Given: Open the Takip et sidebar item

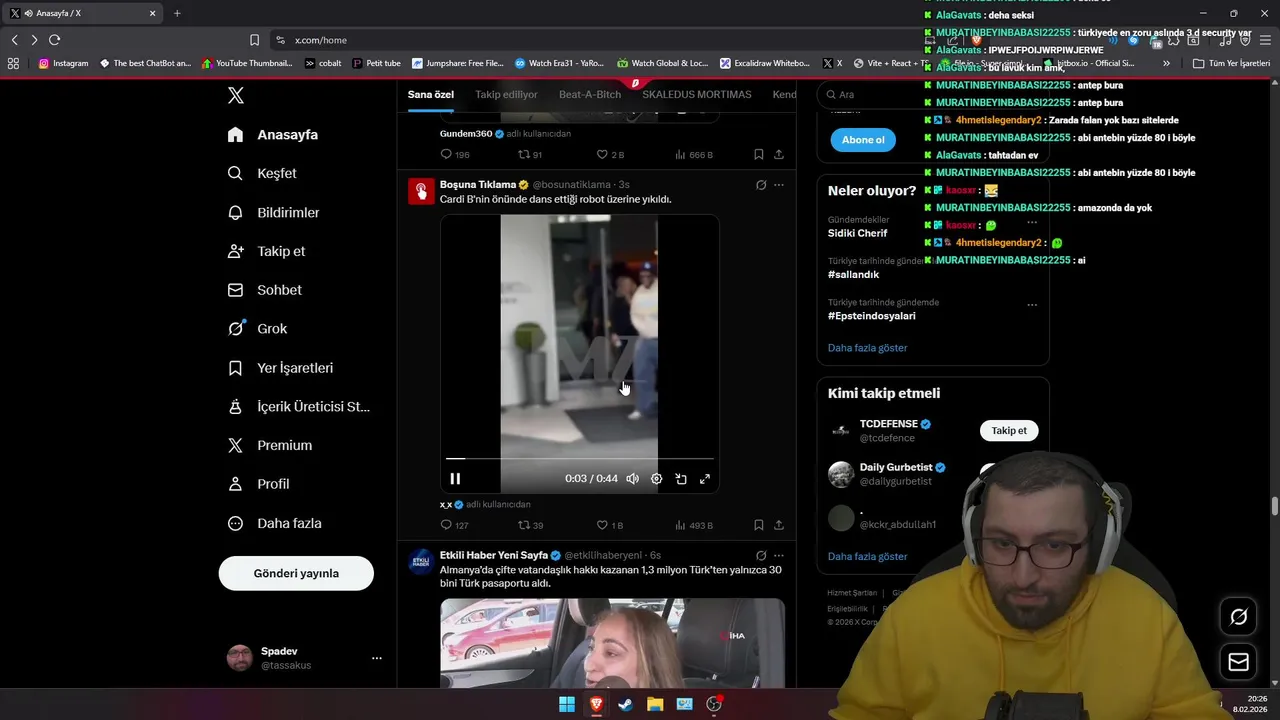Looking at the screenshot, I should 266,251.
